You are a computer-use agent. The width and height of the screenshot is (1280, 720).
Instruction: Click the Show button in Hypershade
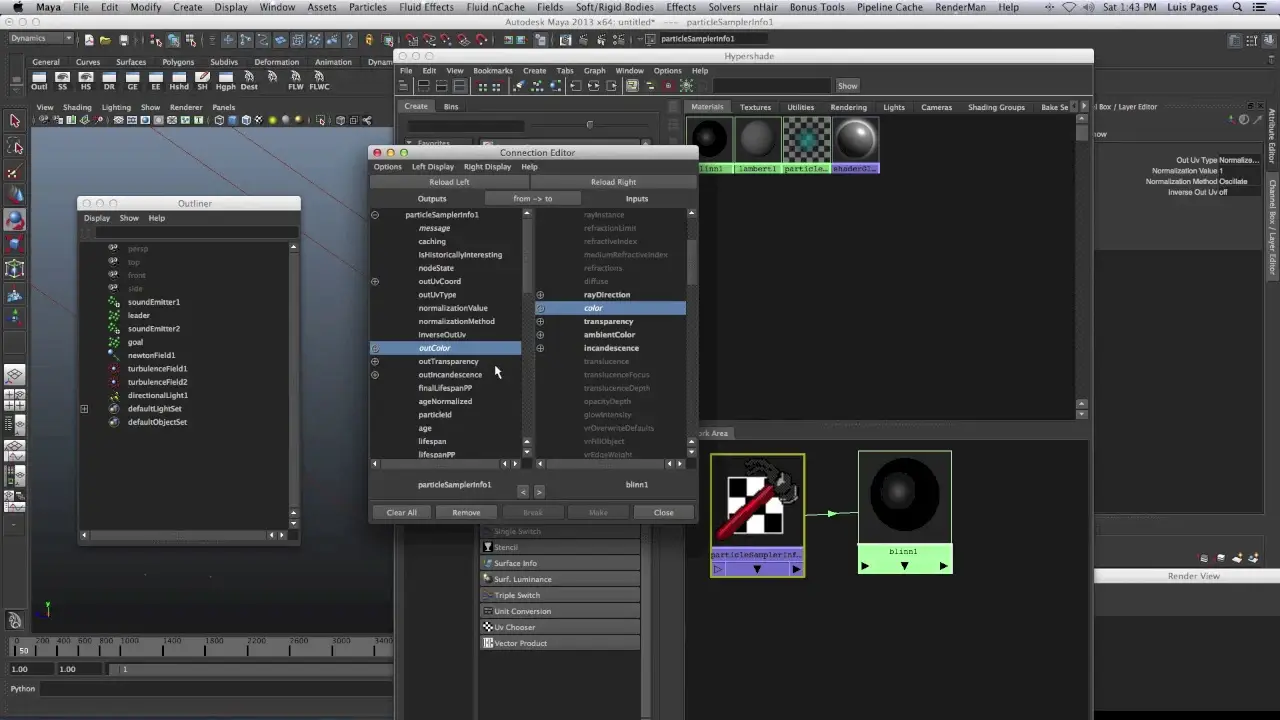(847, 86)
